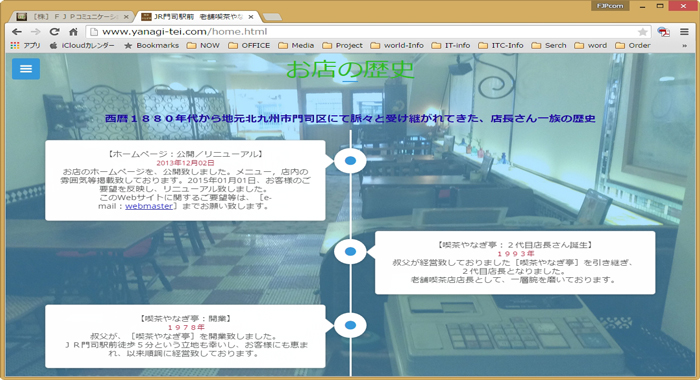Open the iCloudカレンダー bookmark
Viewport: 700px width, 380px height.
[82, 45]
